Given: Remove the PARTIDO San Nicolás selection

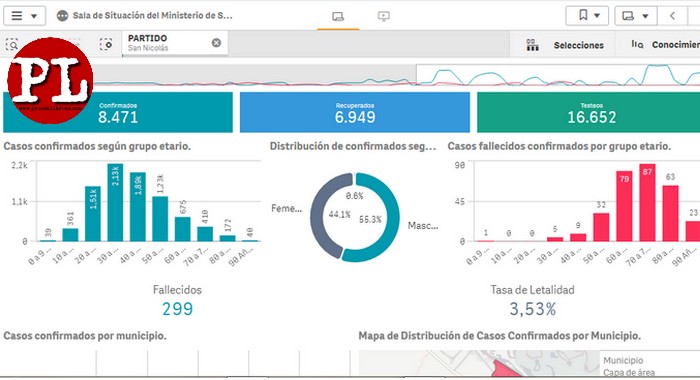Looking at the screenshot, I should [x=216, y=42].
